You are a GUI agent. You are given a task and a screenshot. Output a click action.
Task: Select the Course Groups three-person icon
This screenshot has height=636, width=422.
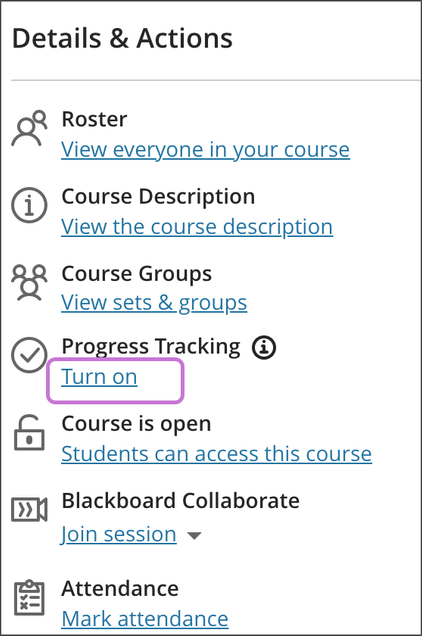[29, 282]
